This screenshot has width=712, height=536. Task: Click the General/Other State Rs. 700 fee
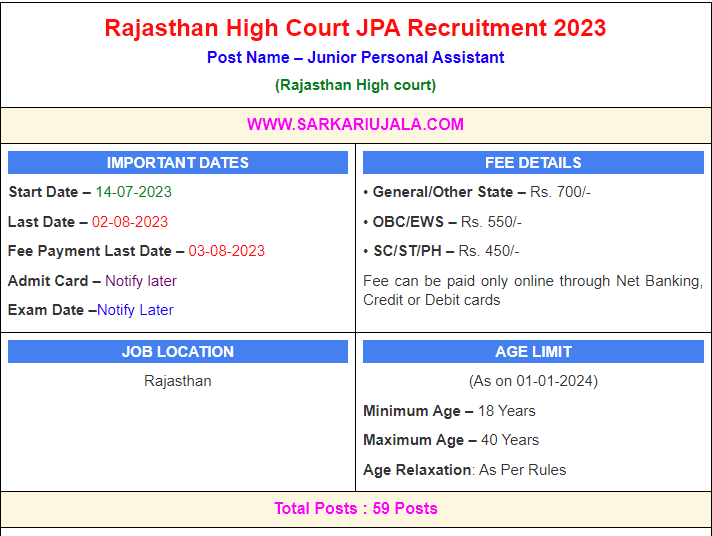click(476, 192)
